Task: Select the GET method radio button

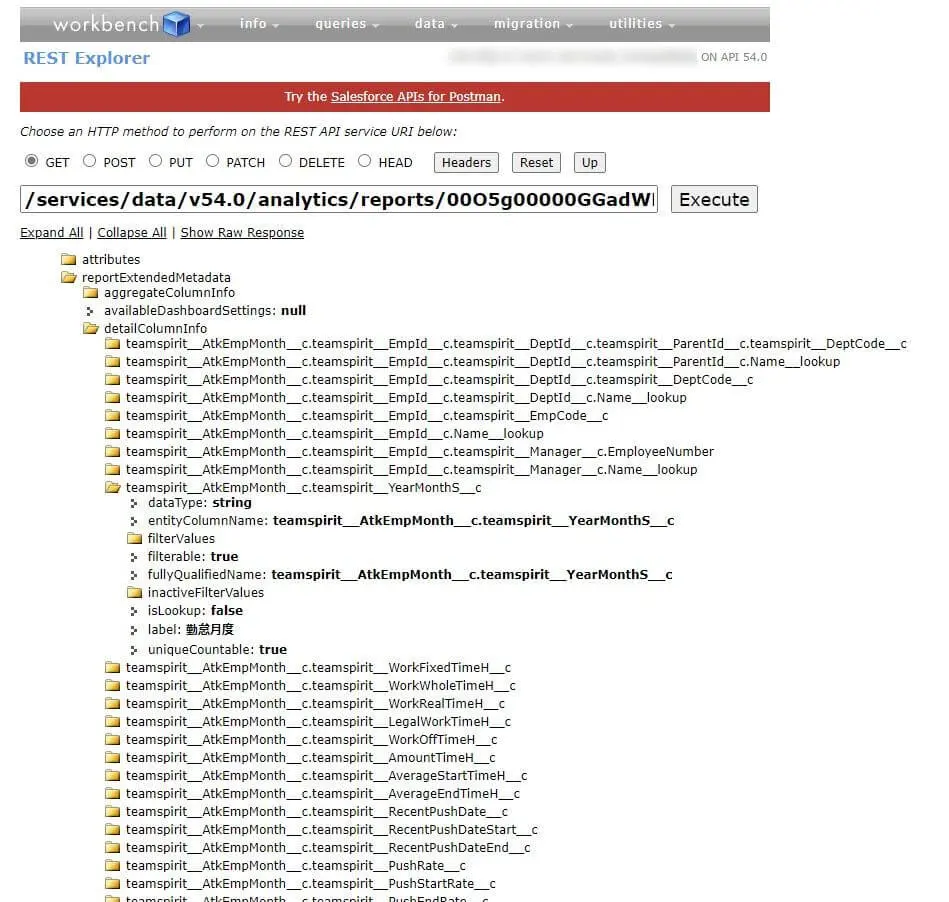Action: (31, 161)
